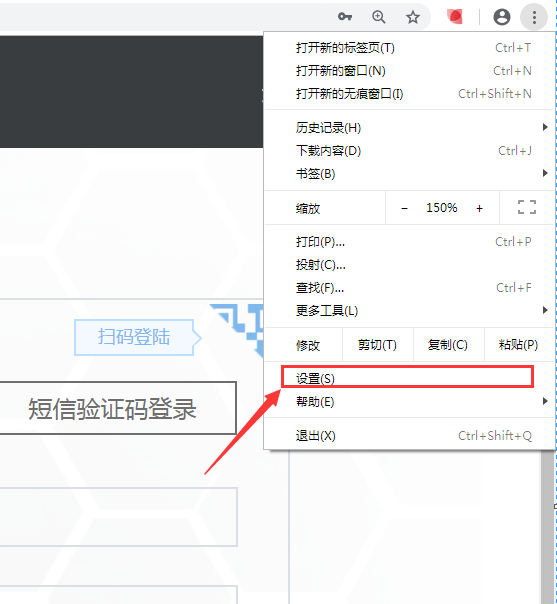Click the zoom magnifier icon in address bar
The image size is (557, 604).
[379, 17]
